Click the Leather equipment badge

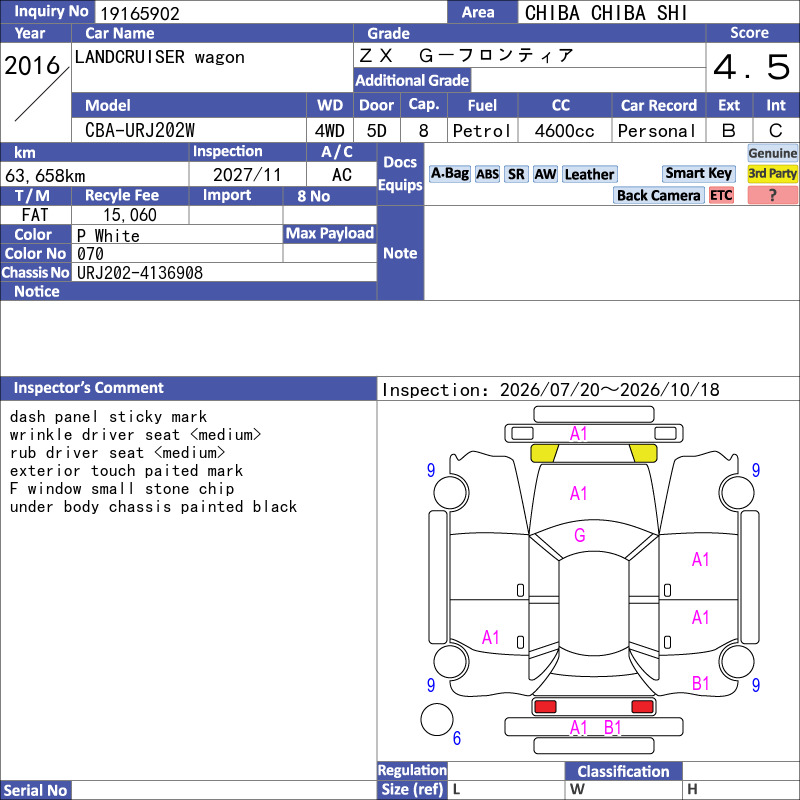pyautogui.click(x=589, y=174)
